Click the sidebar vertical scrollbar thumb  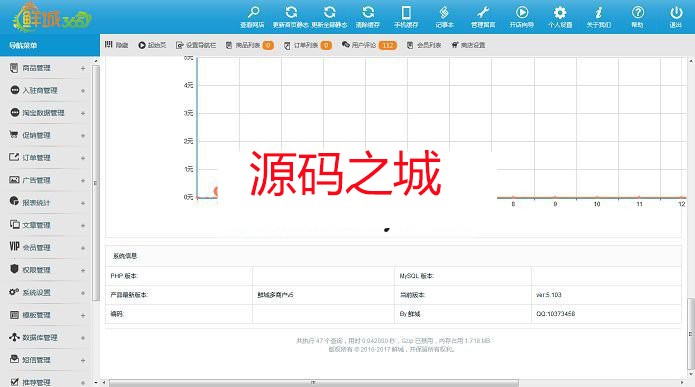(x=96, y=183)
